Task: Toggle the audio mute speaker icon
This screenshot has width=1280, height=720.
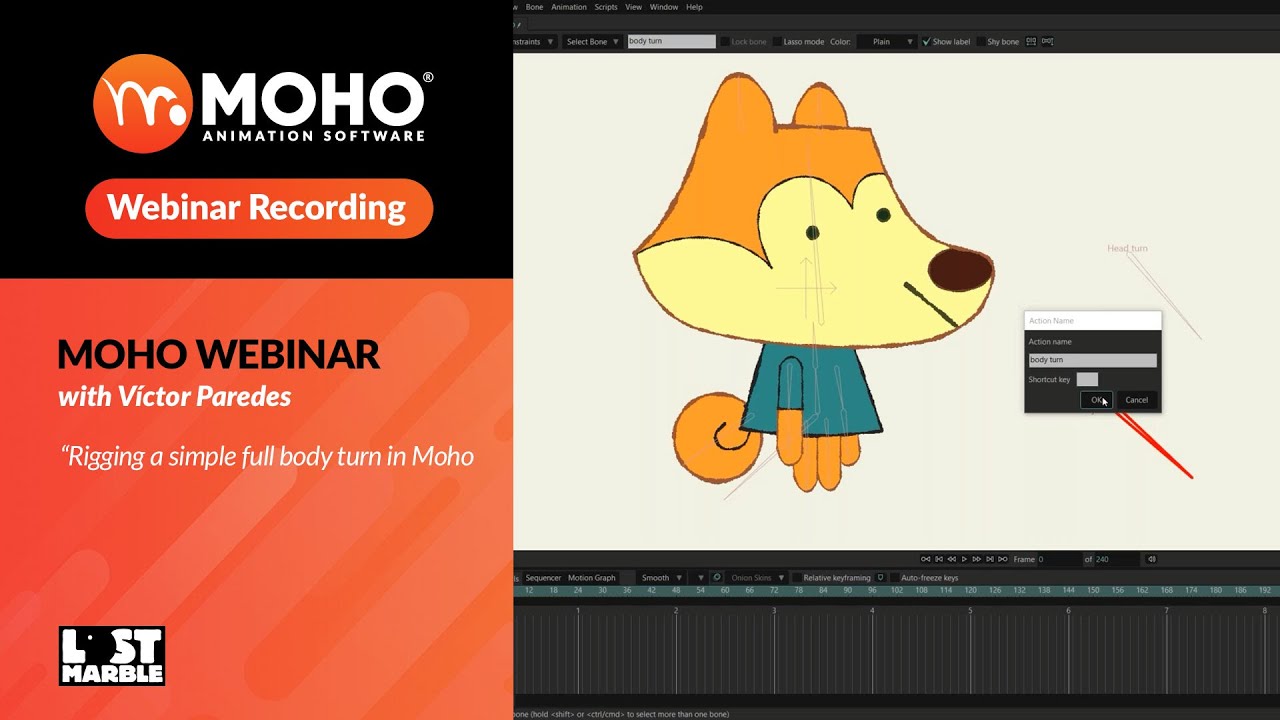Action: click(x=1152, y=559)
